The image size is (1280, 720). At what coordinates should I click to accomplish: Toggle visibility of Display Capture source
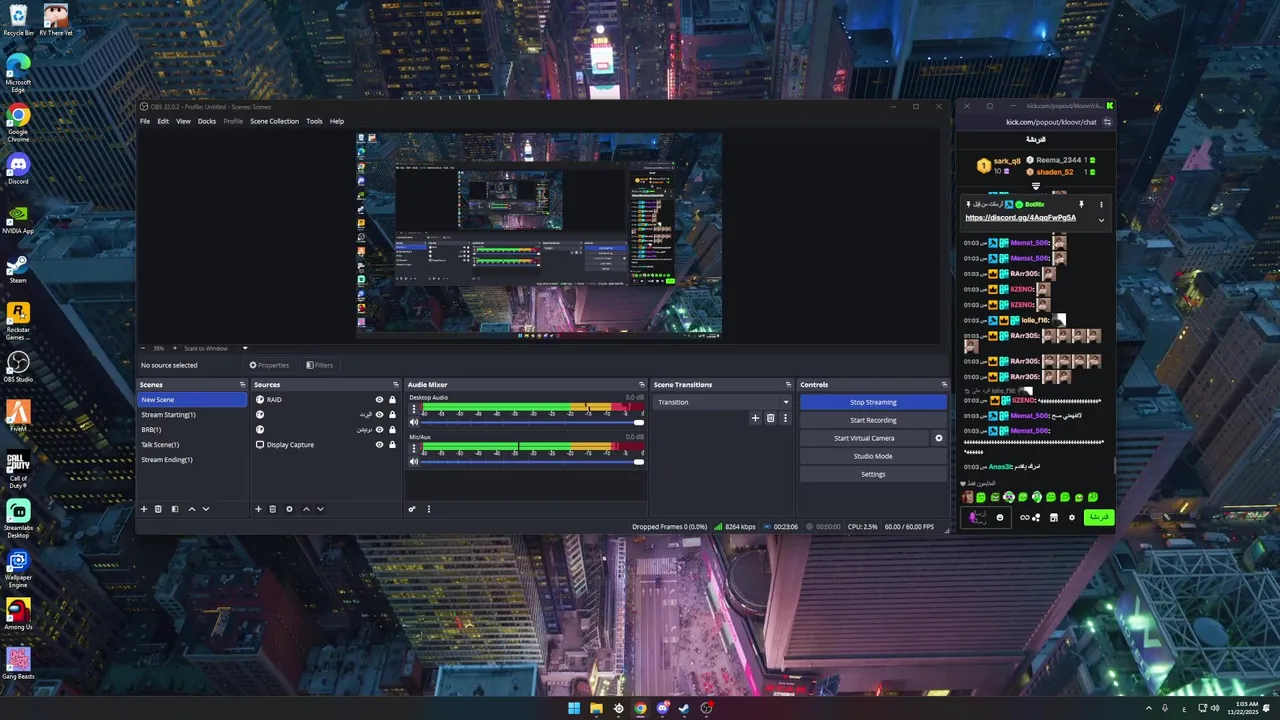(x=379, y=445)
